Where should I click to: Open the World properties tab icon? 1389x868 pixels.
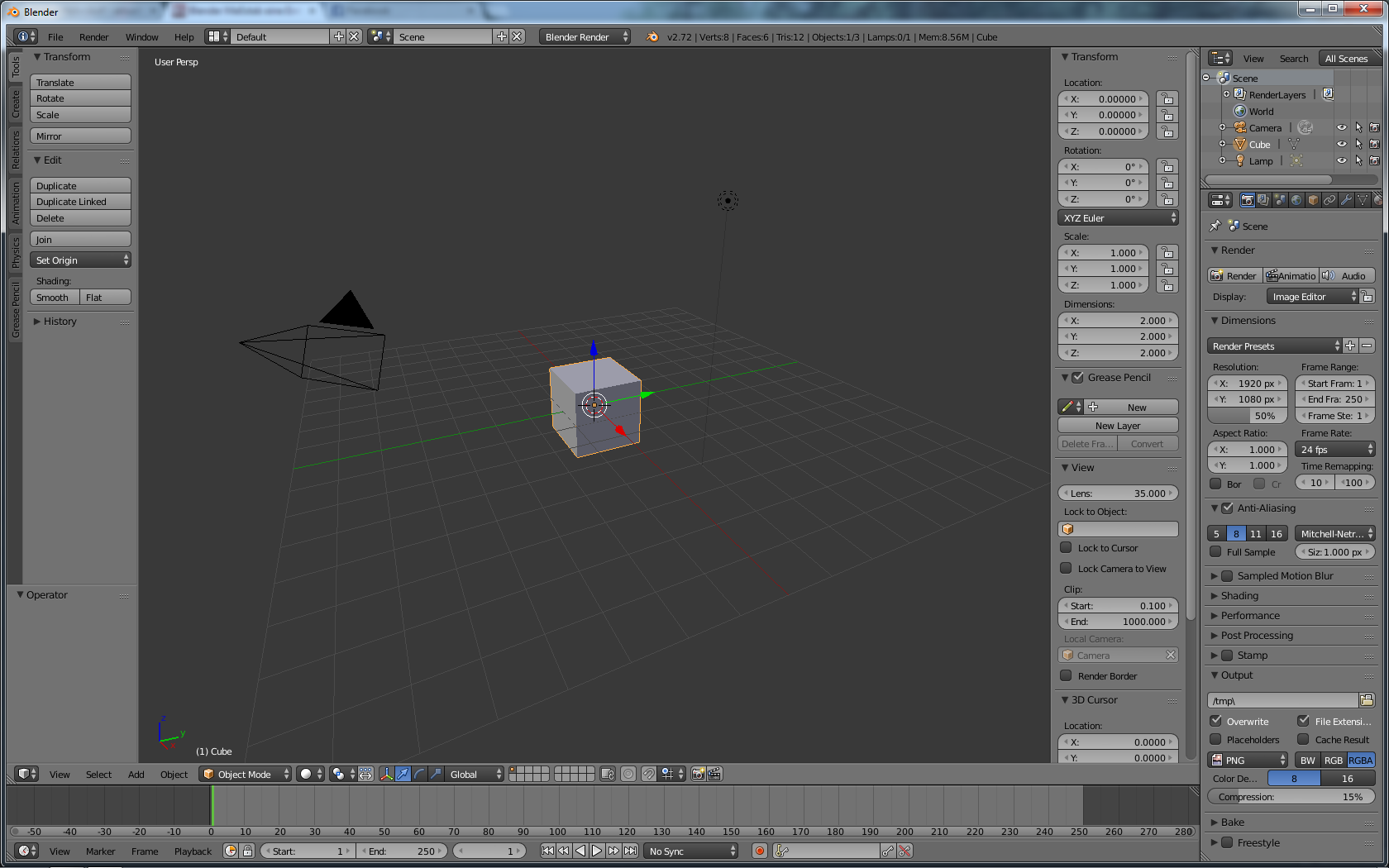[1296, 200]
